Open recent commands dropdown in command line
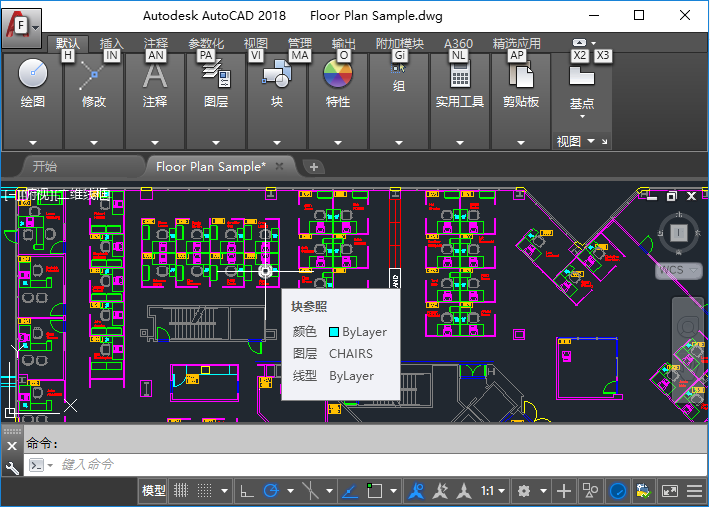The height and width of the screenshot is (507, 710). click(x=50, y=465)
